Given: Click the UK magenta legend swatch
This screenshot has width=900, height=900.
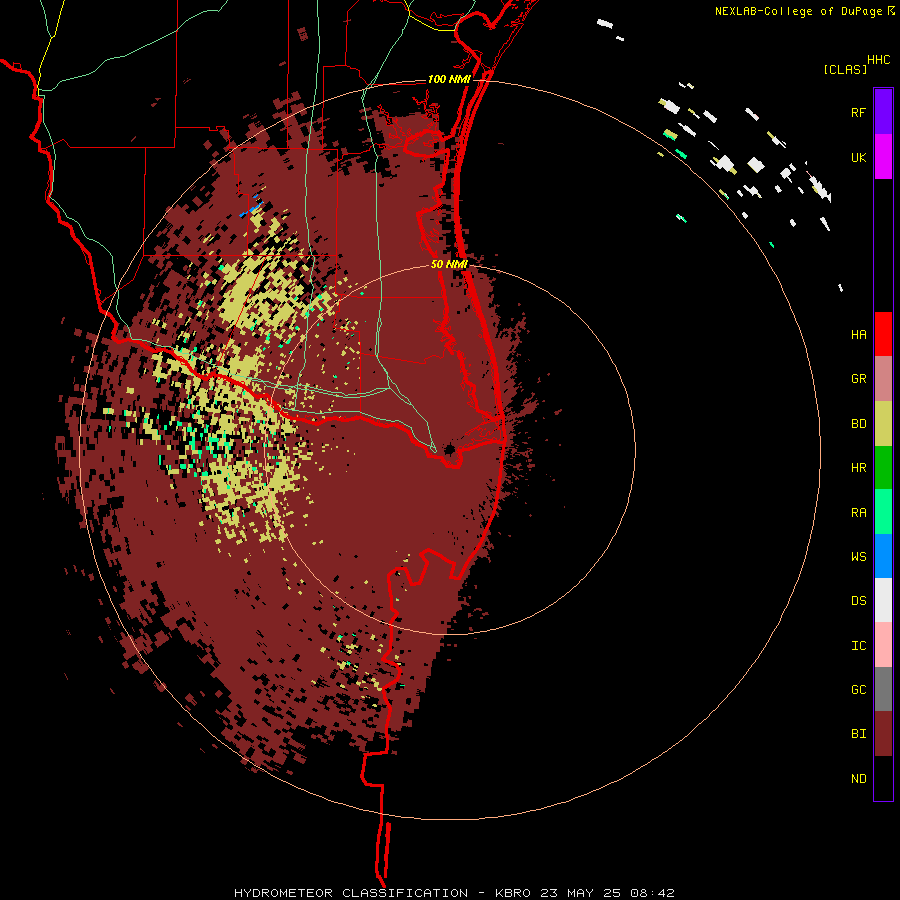Looking at the screenshot, I should (x=883, y=156).
